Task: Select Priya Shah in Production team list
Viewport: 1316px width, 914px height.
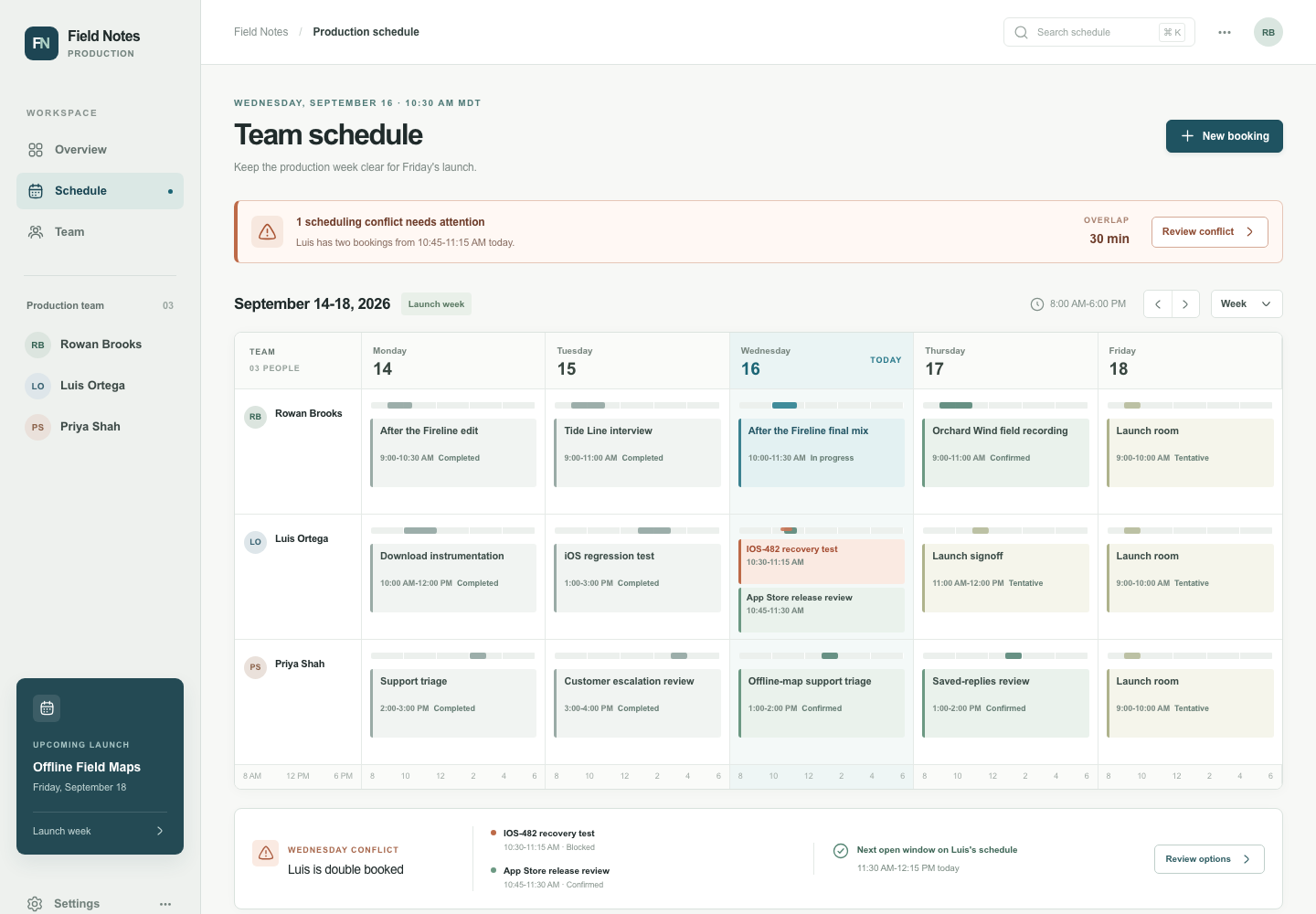Action: 100,427
